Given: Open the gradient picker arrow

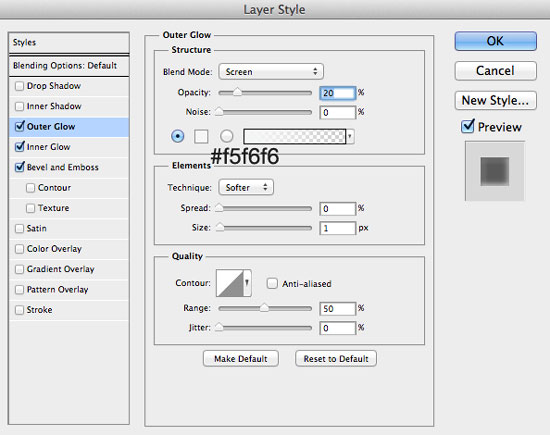Looking at the screenshot, I should coord(350,136).
